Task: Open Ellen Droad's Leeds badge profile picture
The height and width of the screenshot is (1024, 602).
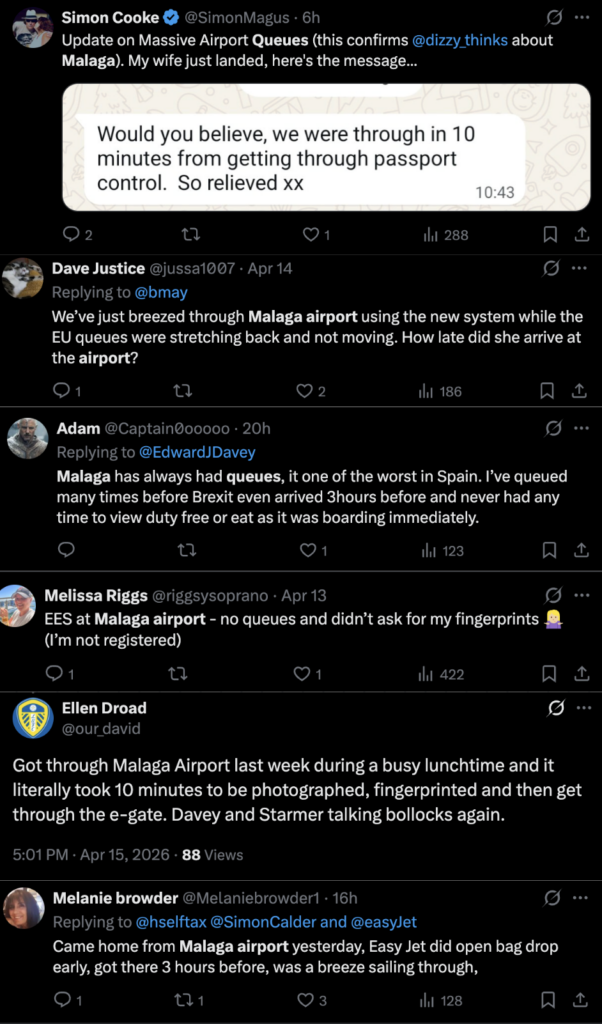Action: [35, 718]
